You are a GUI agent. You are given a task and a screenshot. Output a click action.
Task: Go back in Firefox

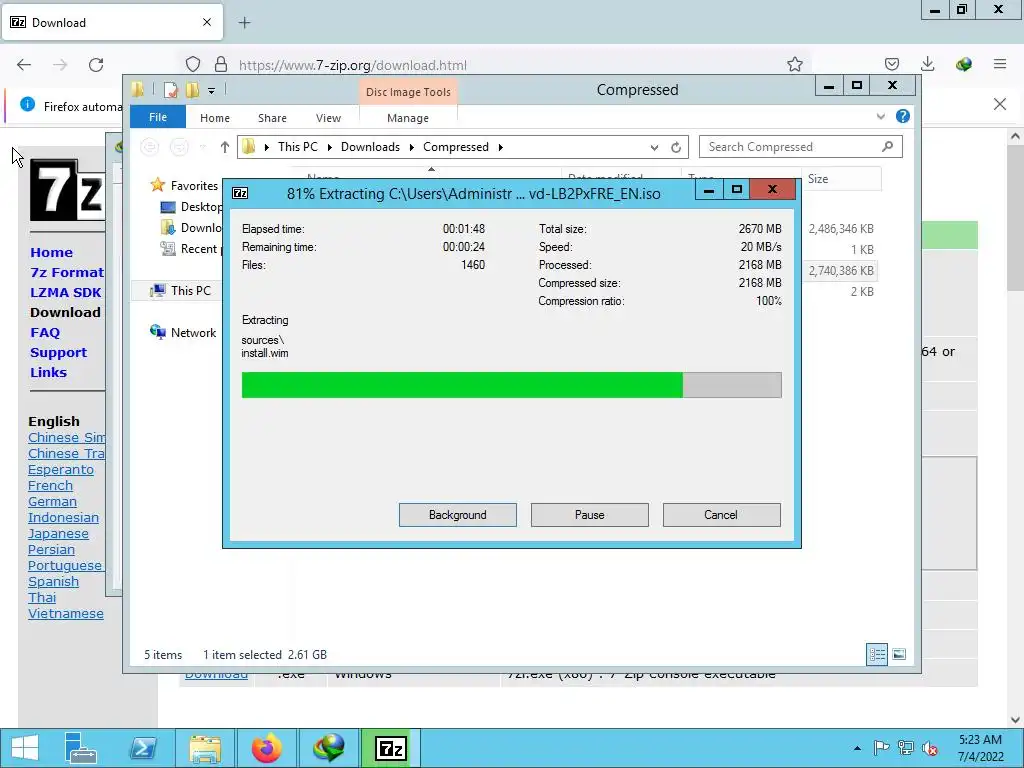pos(24,65)
